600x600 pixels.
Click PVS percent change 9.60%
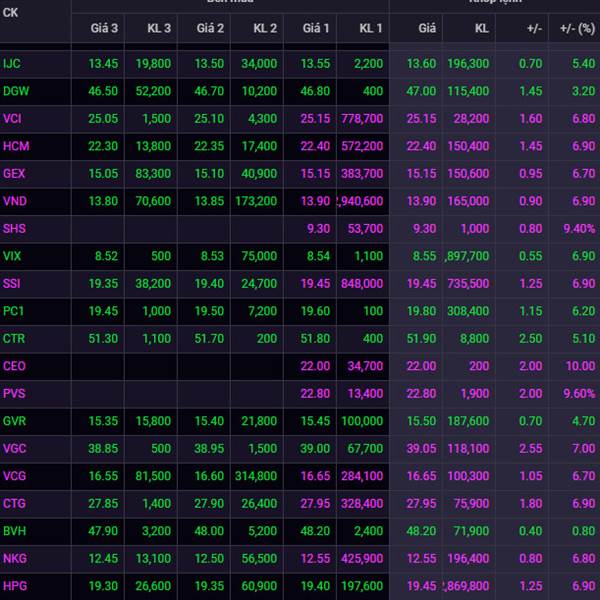tap(579, 394)
